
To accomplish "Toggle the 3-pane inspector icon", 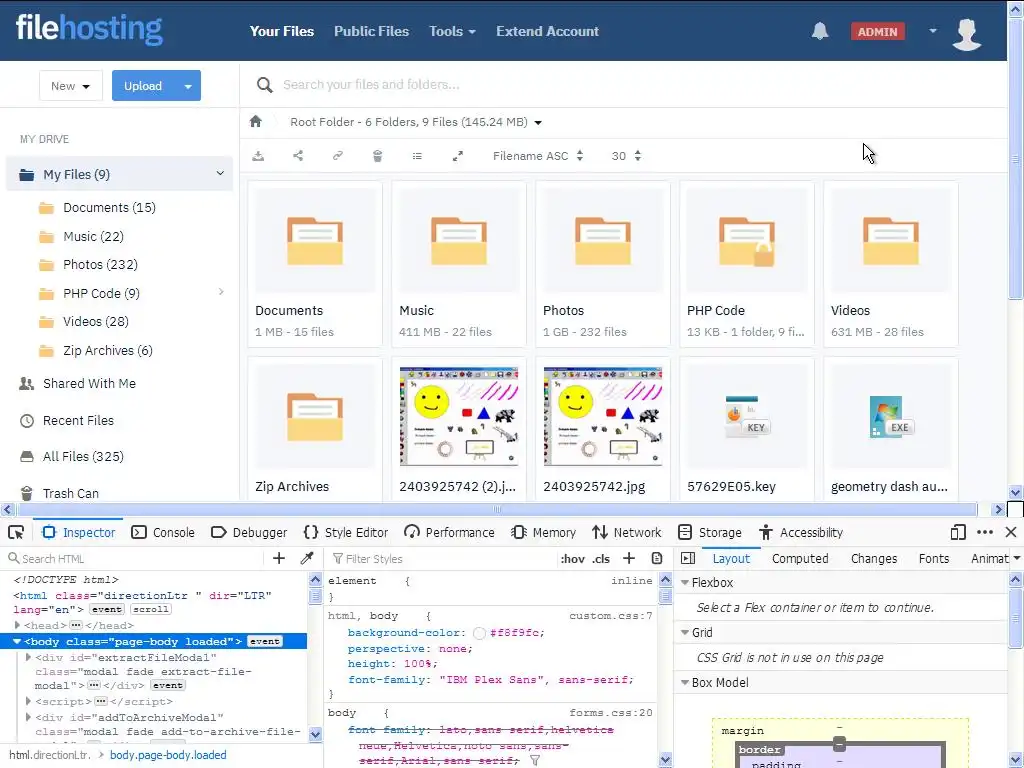I will point(688,558).
